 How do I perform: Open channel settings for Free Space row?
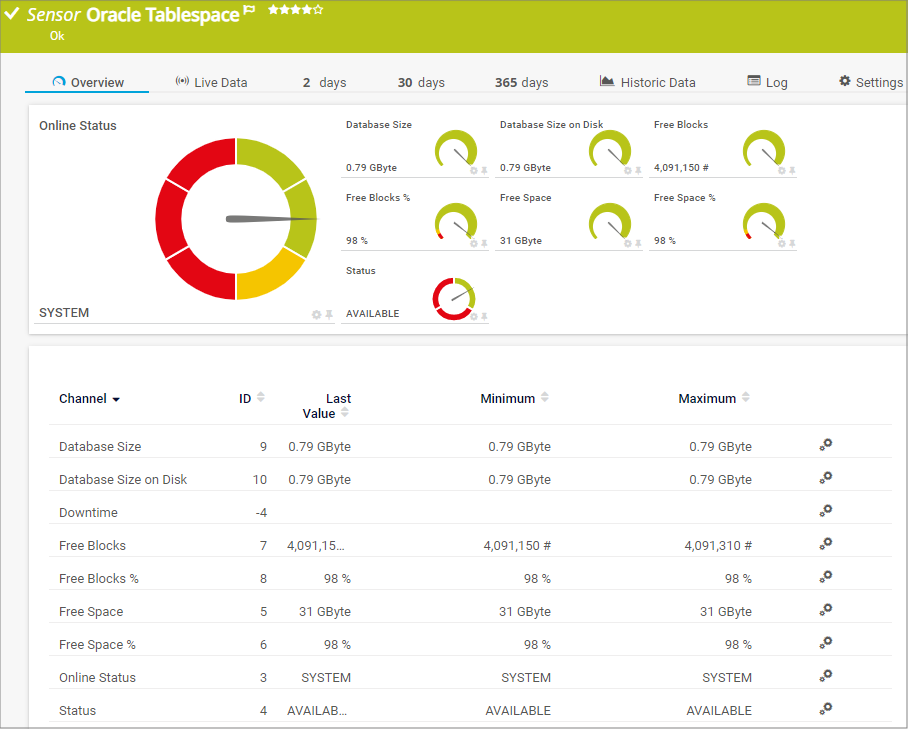click(x=825, y=610)
